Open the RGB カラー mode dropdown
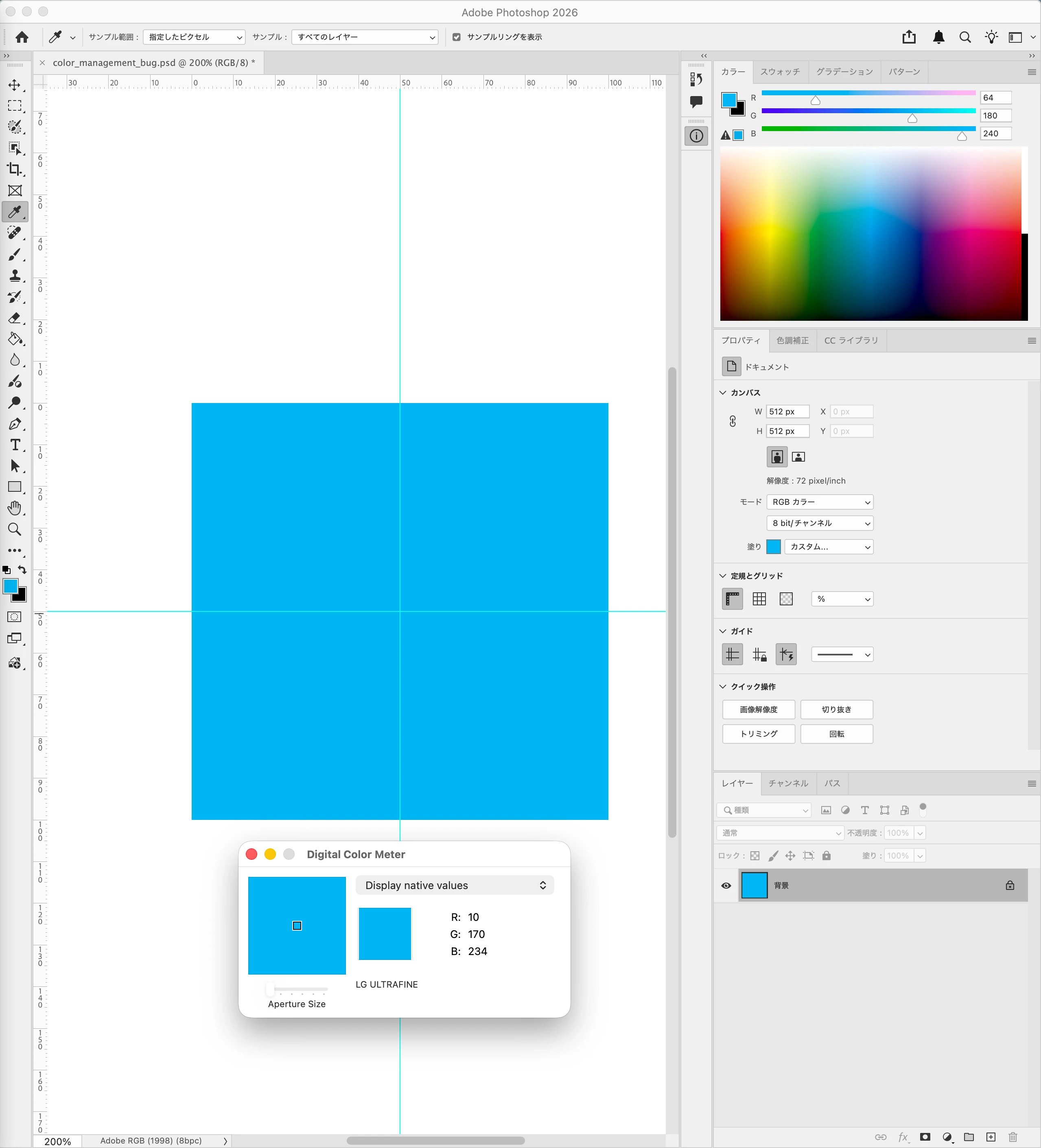Image resolution: width=1041 pixels, height=1148 pixels. [820, 502]
